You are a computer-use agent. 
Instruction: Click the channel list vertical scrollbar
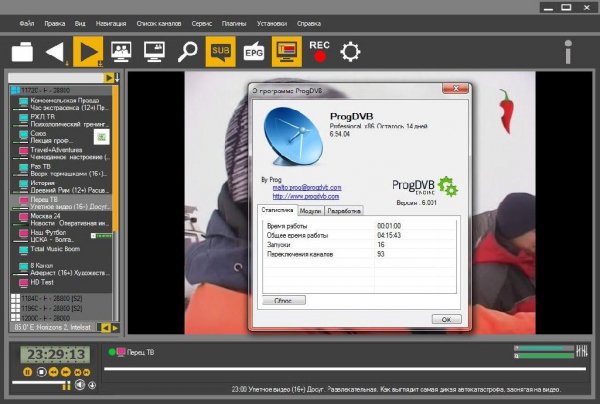(115, 203)
